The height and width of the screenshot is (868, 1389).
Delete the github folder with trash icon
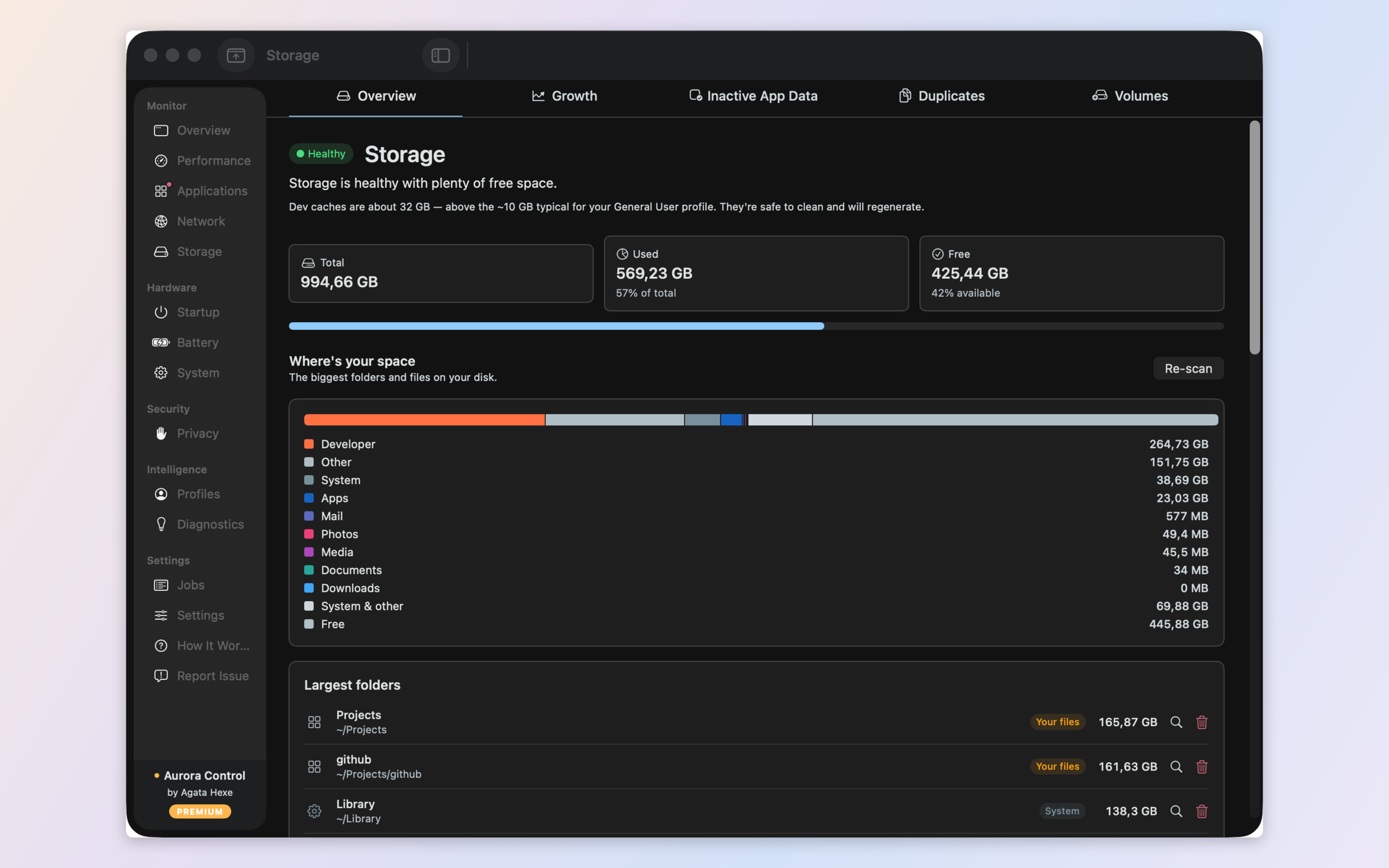tap(1202, 767)
